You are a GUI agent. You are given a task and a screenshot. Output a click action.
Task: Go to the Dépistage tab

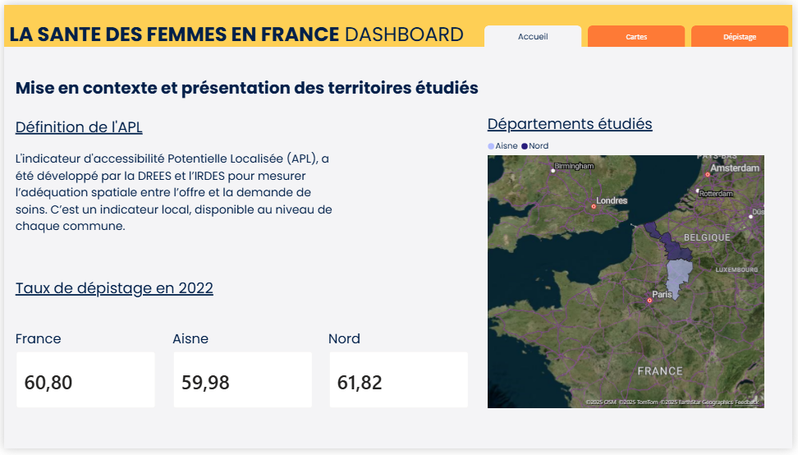pyautogui.click(x=739, y=37)
